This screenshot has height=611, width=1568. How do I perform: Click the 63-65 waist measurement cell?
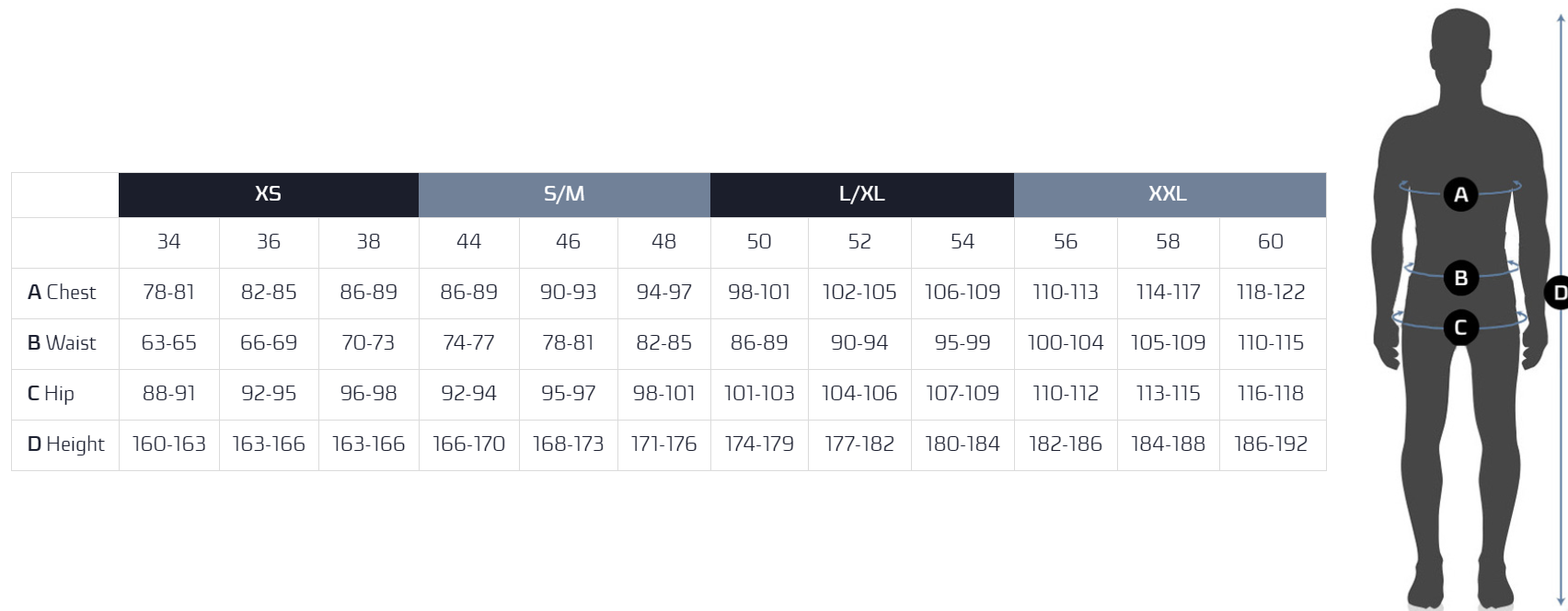point(168,343)
